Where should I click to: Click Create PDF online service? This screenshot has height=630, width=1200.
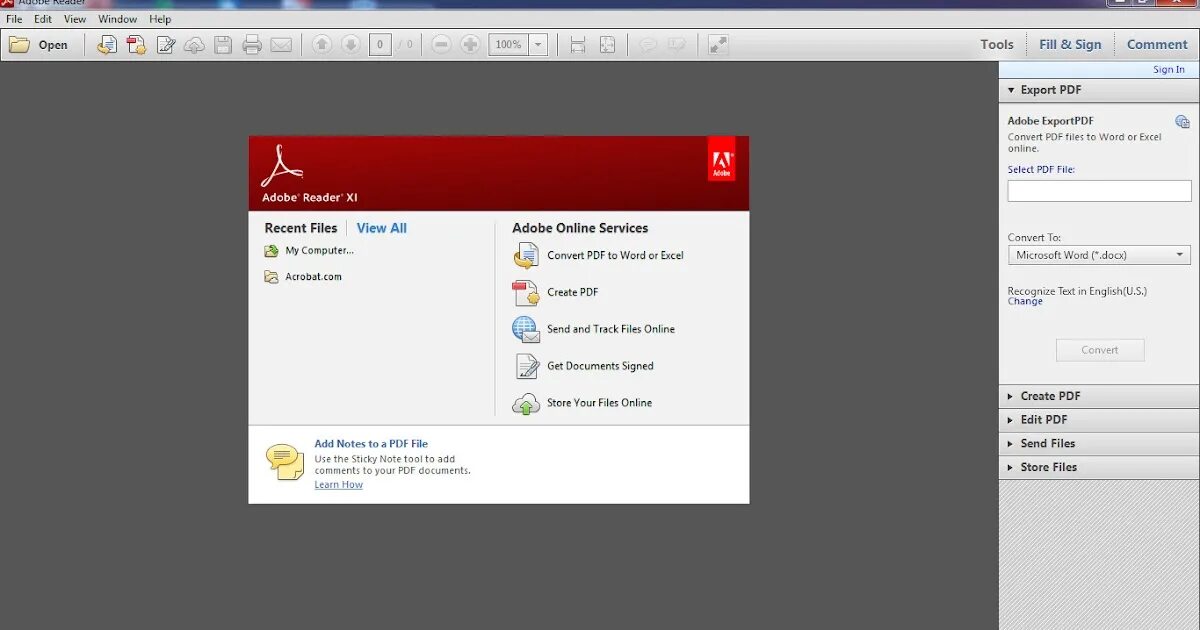click(573, 293)
